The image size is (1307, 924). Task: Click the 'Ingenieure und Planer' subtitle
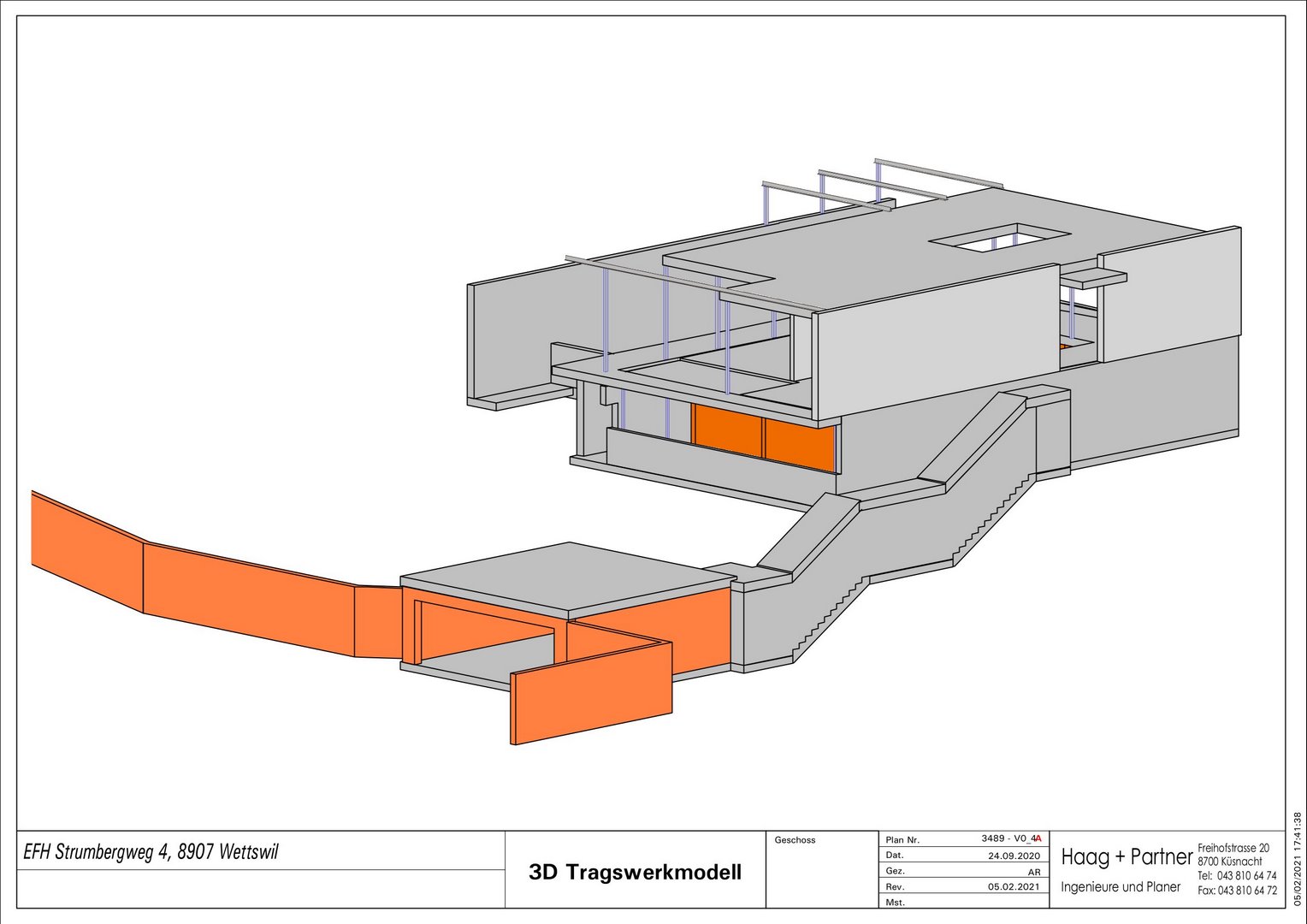pyautogui.click(x=1121, y=887)
